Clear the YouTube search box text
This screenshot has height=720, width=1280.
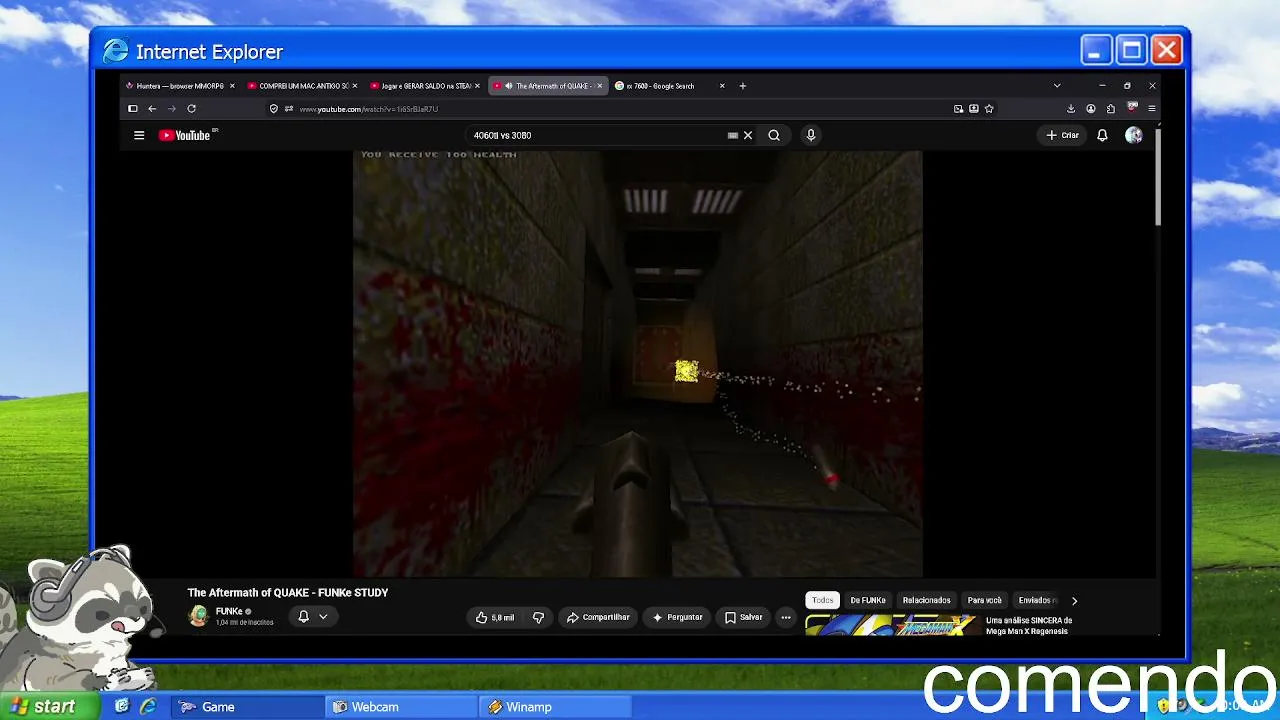point(748,135)
